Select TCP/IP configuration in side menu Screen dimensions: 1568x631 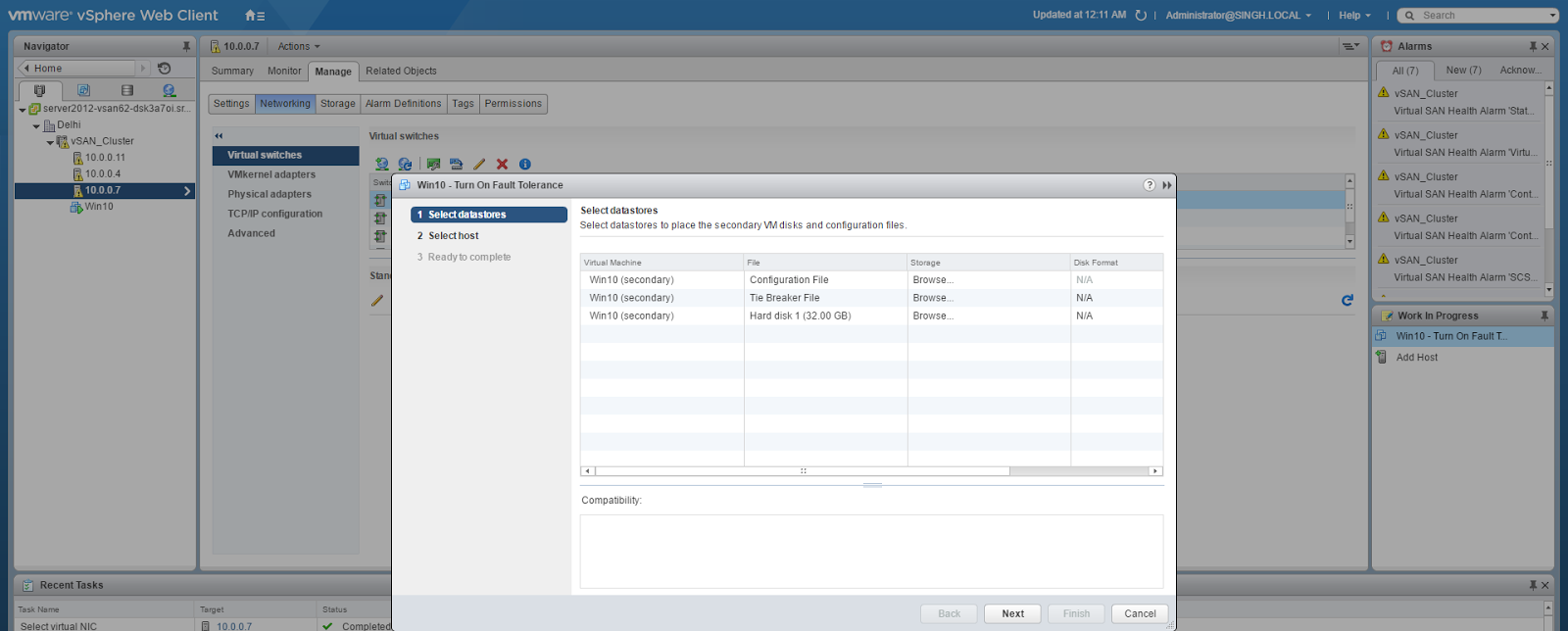pos(275,214)
